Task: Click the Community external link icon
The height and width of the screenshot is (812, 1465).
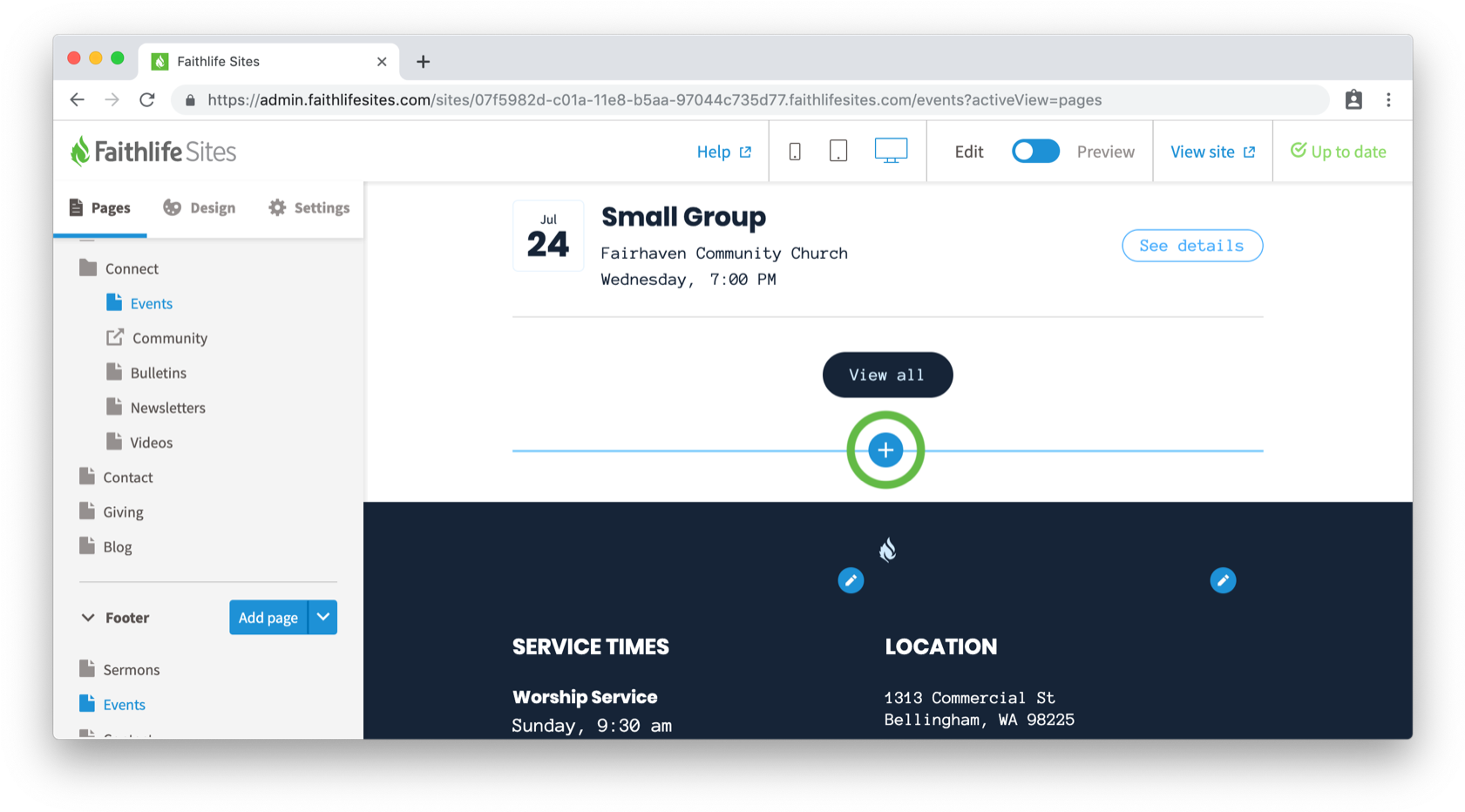Action: click(x=115, y=337)
